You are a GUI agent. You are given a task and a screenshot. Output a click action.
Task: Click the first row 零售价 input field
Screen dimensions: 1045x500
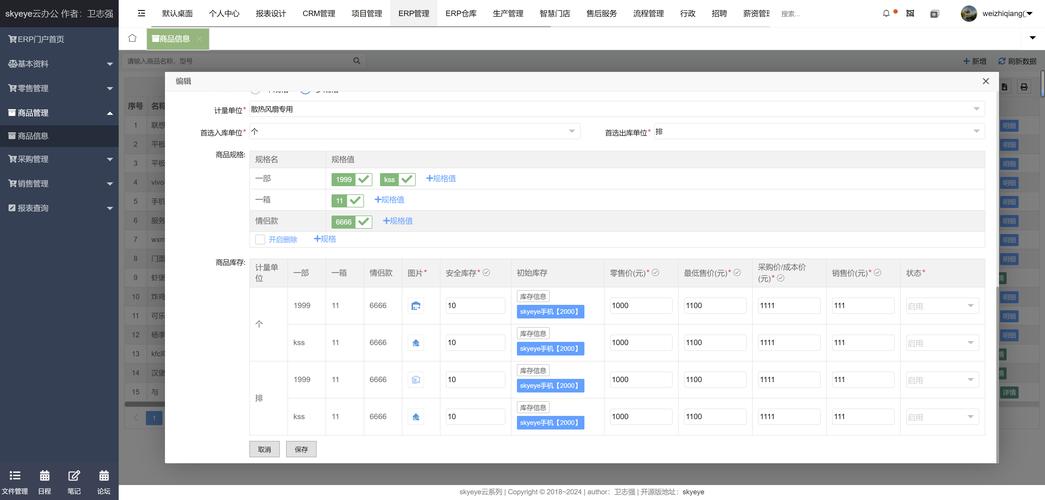click(x=640, y=305)
